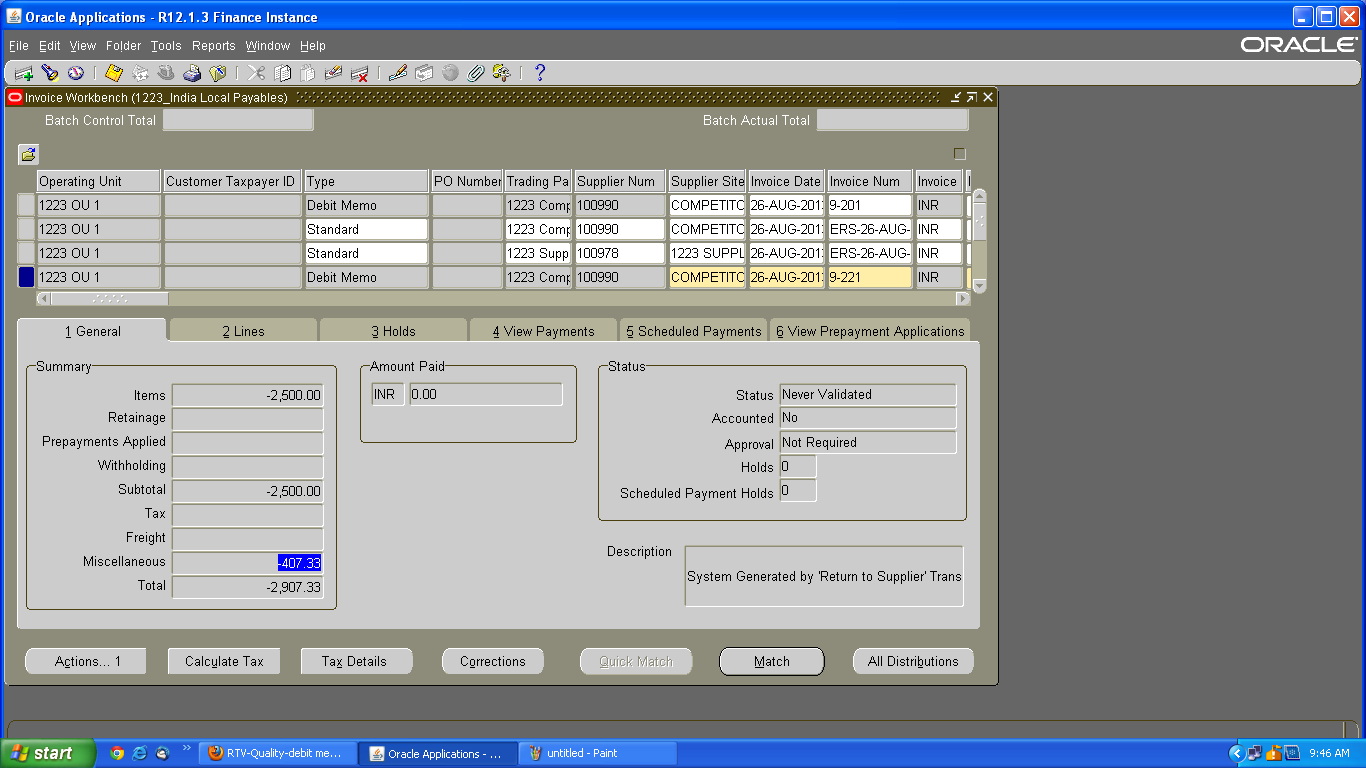Click the Corrections button
Viewport: 1366px width, 768px height.
493,661
